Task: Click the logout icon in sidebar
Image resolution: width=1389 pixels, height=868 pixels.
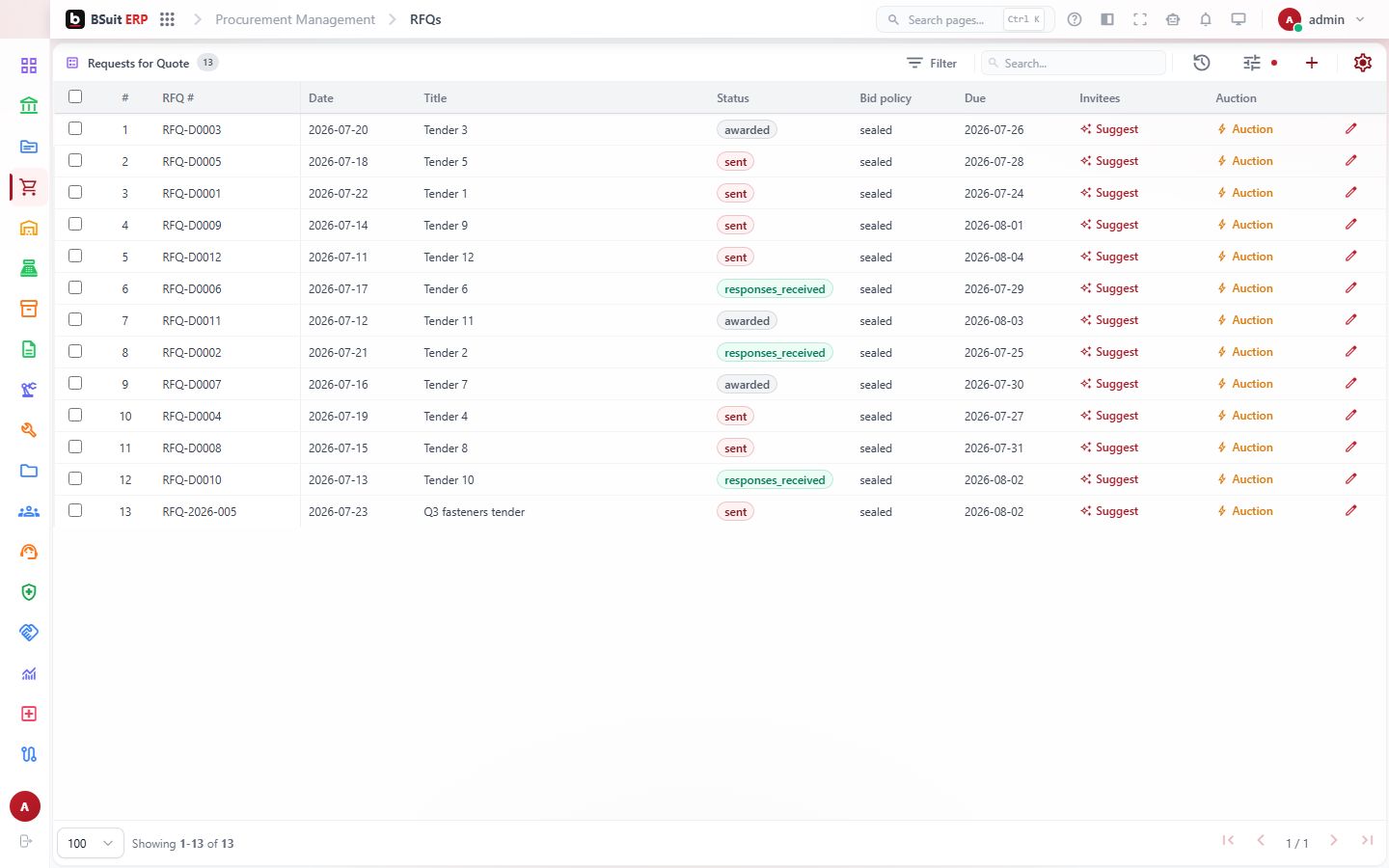Action: pos(26,841)
